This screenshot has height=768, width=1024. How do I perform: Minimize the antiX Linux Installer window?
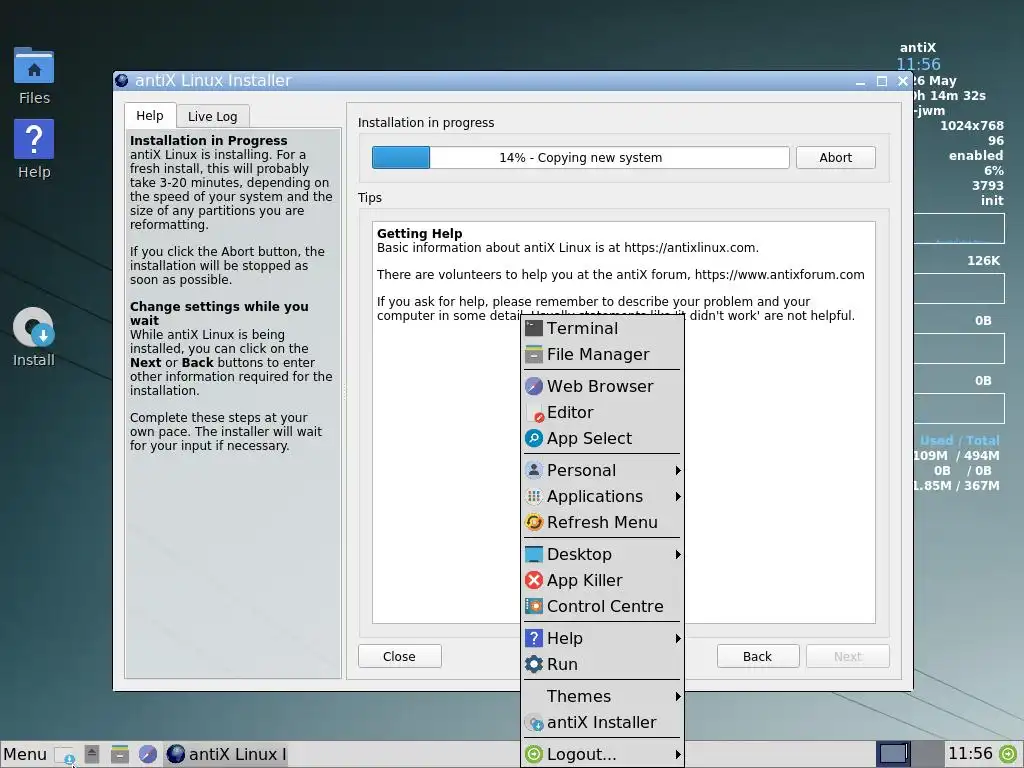[x=860, y=82]
